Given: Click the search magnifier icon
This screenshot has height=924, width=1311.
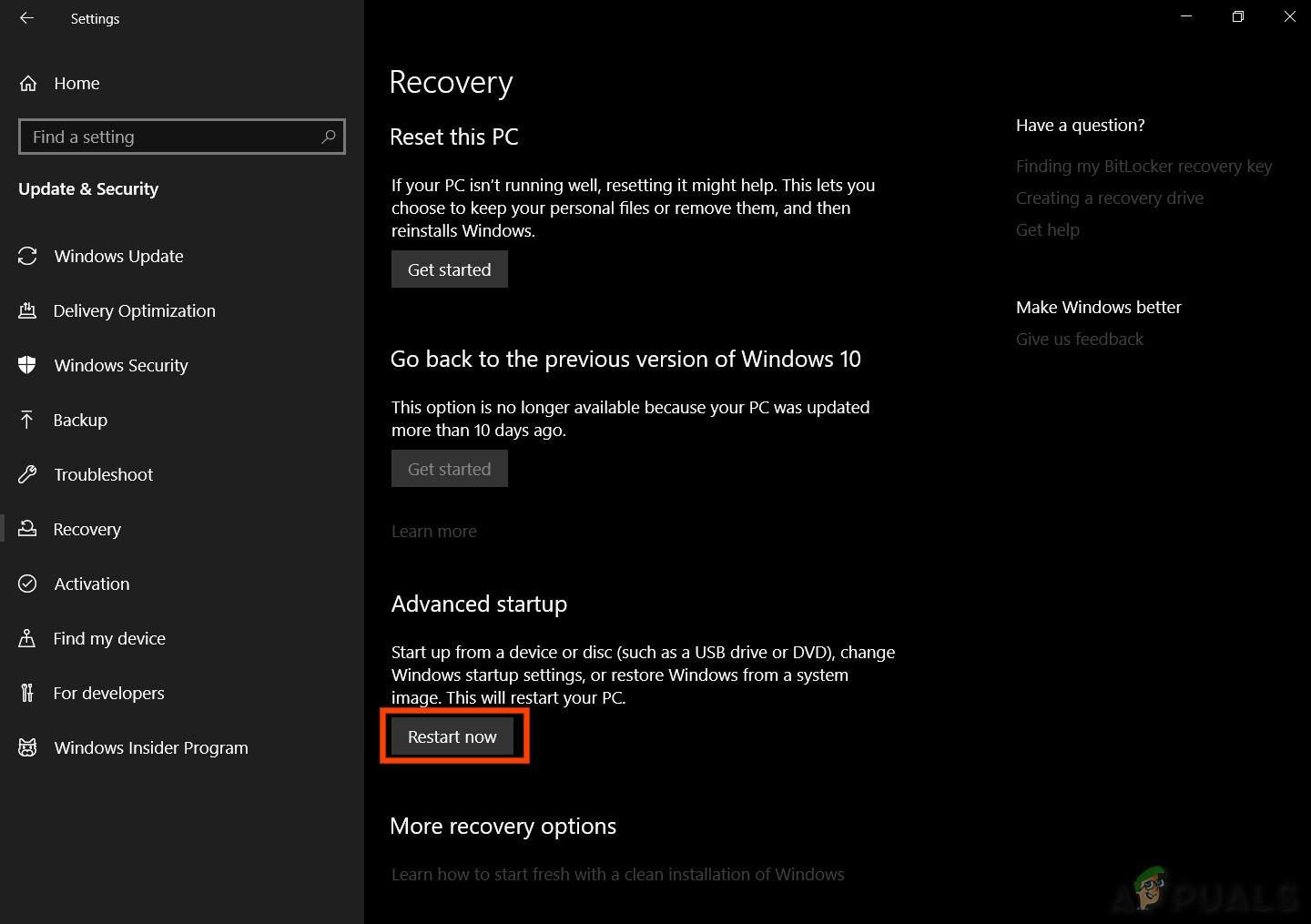Looking at the screenshot, I should click(329, 137).
